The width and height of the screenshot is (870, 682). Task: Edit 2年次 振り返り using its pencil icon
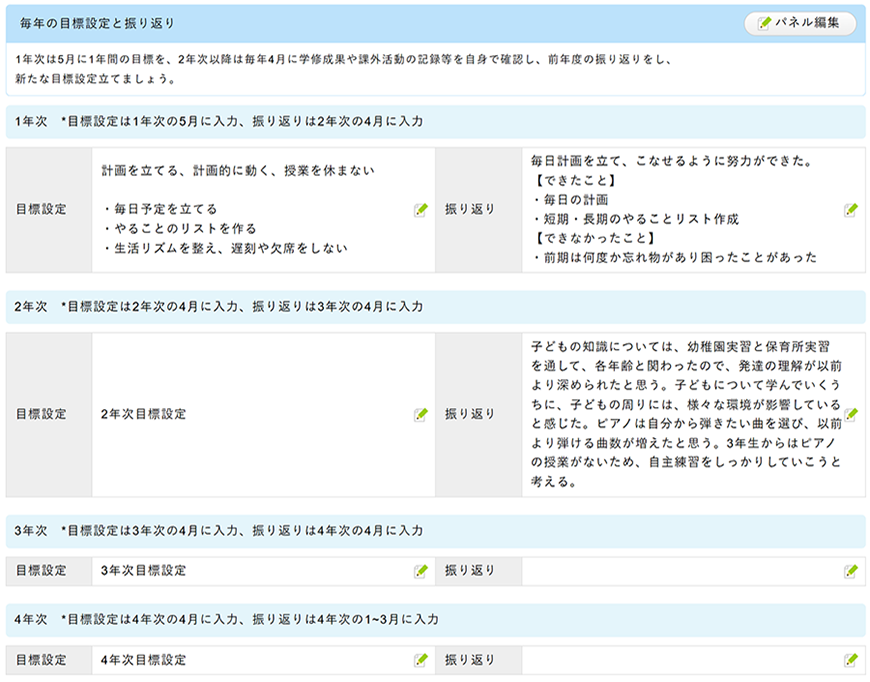pyautogui.click(x=851, y=414)
